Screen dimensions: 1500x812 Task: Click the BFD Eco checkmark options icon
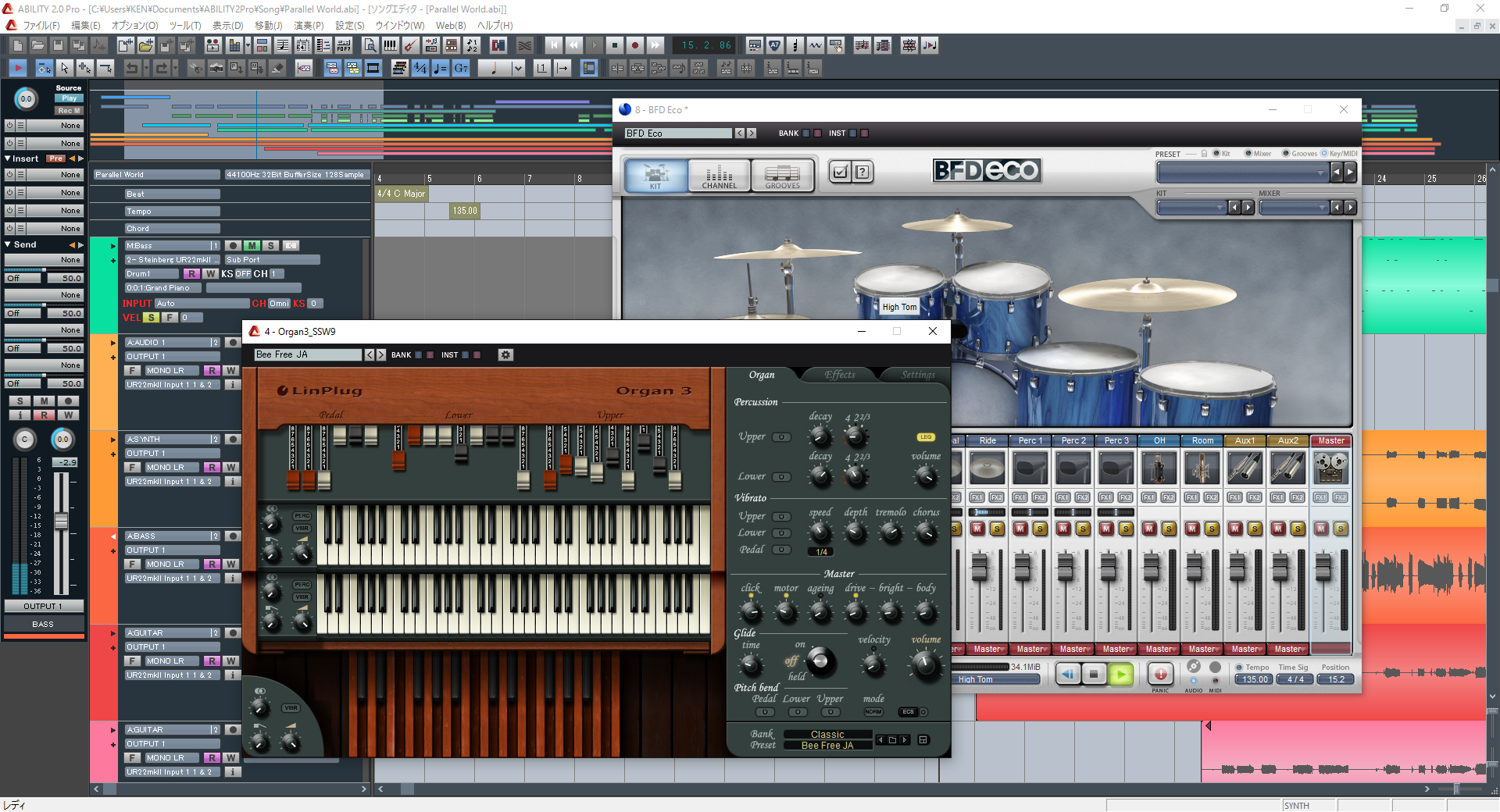point(841,172)
